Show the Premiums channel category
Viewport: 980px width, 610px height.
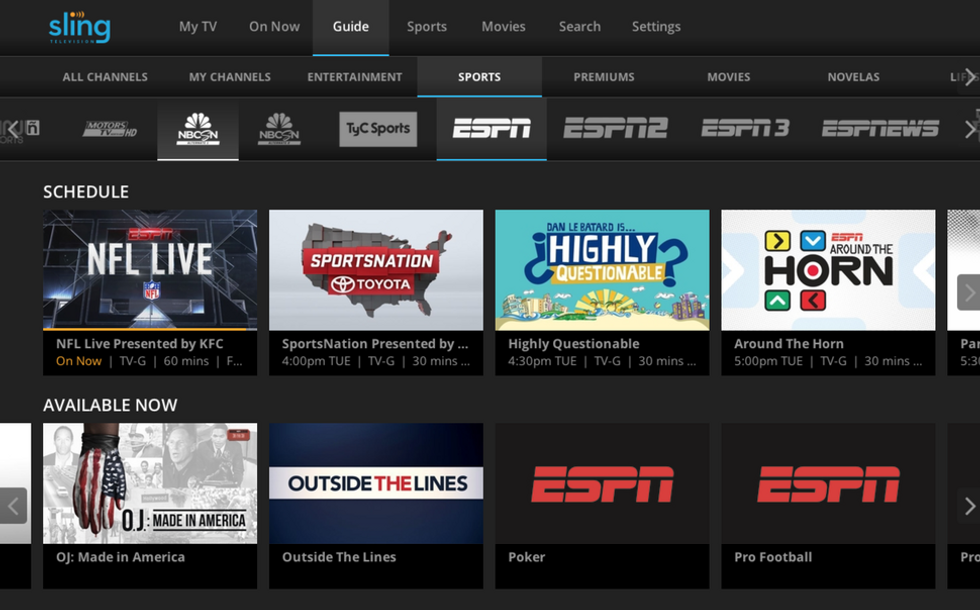click(603, 77)
